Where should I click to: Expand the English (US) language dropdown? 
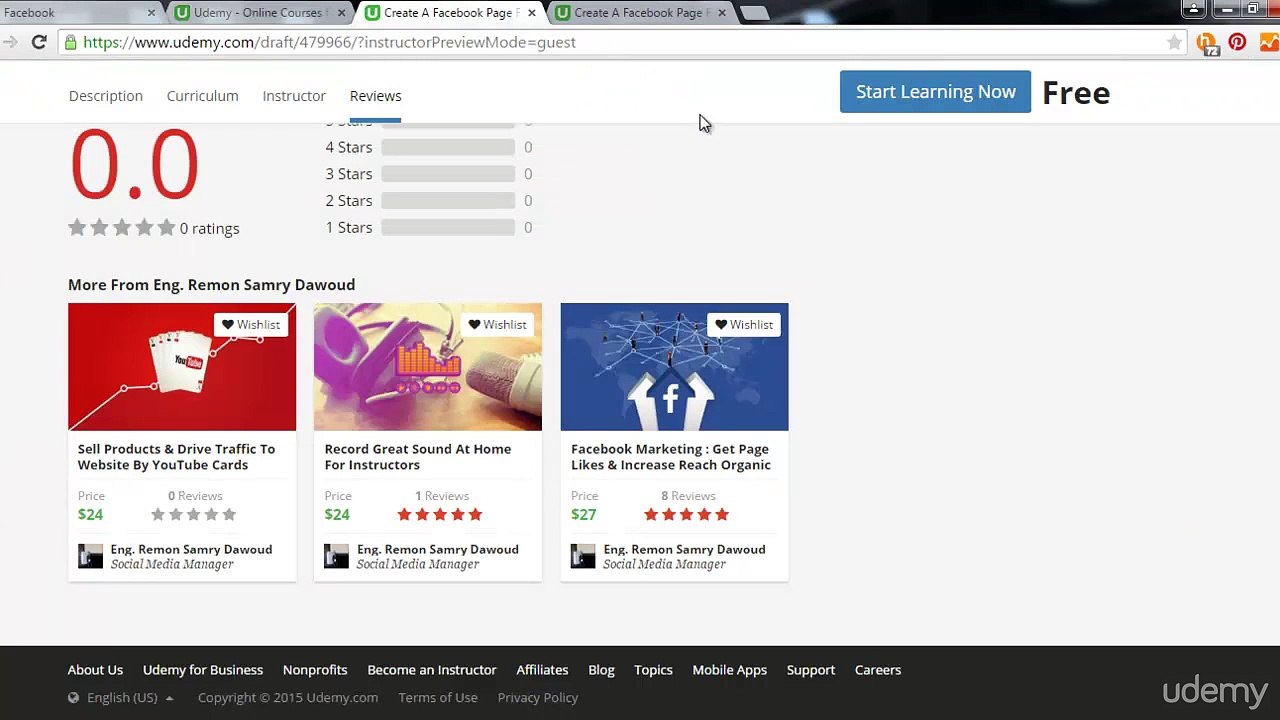tap(130, 698)
